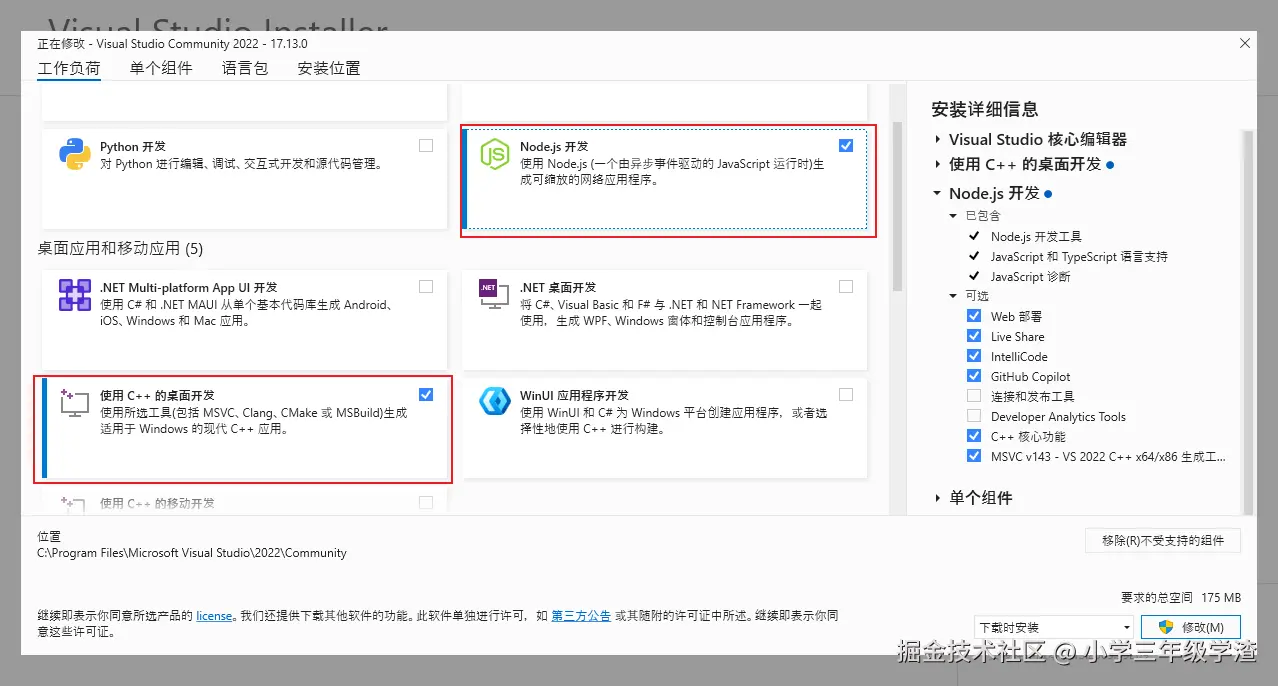The image size is (1278, 686).
Task: Open the 第三方公告 link
Action: [581, 616]
